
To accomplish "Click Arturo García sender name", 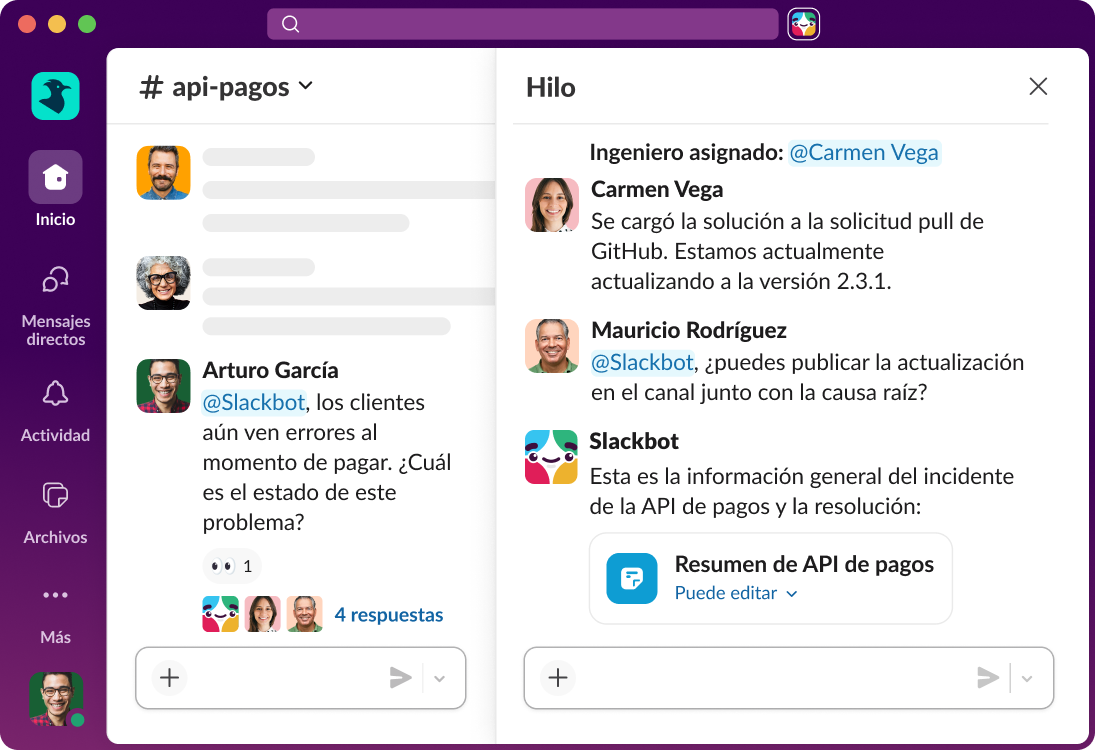I will [x=270, y=370].
